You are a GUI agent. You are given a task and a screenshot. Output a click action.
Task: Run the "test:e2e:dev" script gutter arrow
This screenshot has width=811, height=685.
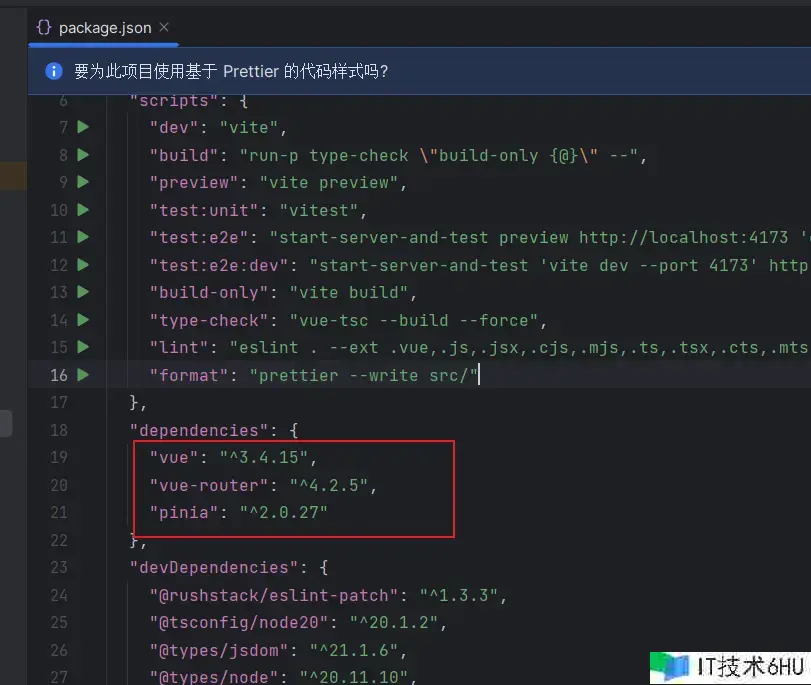tap(83, 265)
